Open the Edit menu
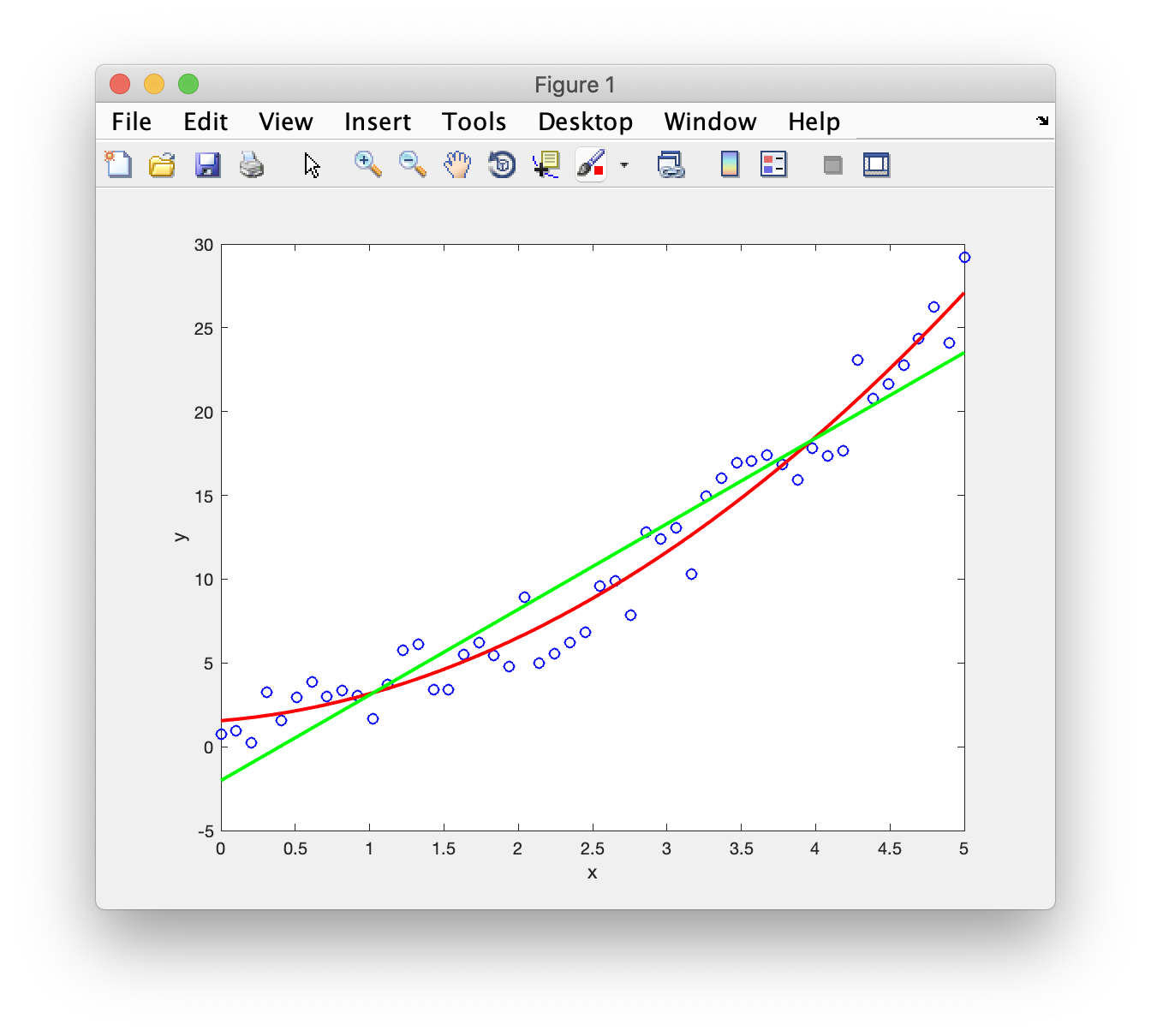The height and width of the screenshot is (1036, 1151). coord(206,122)
